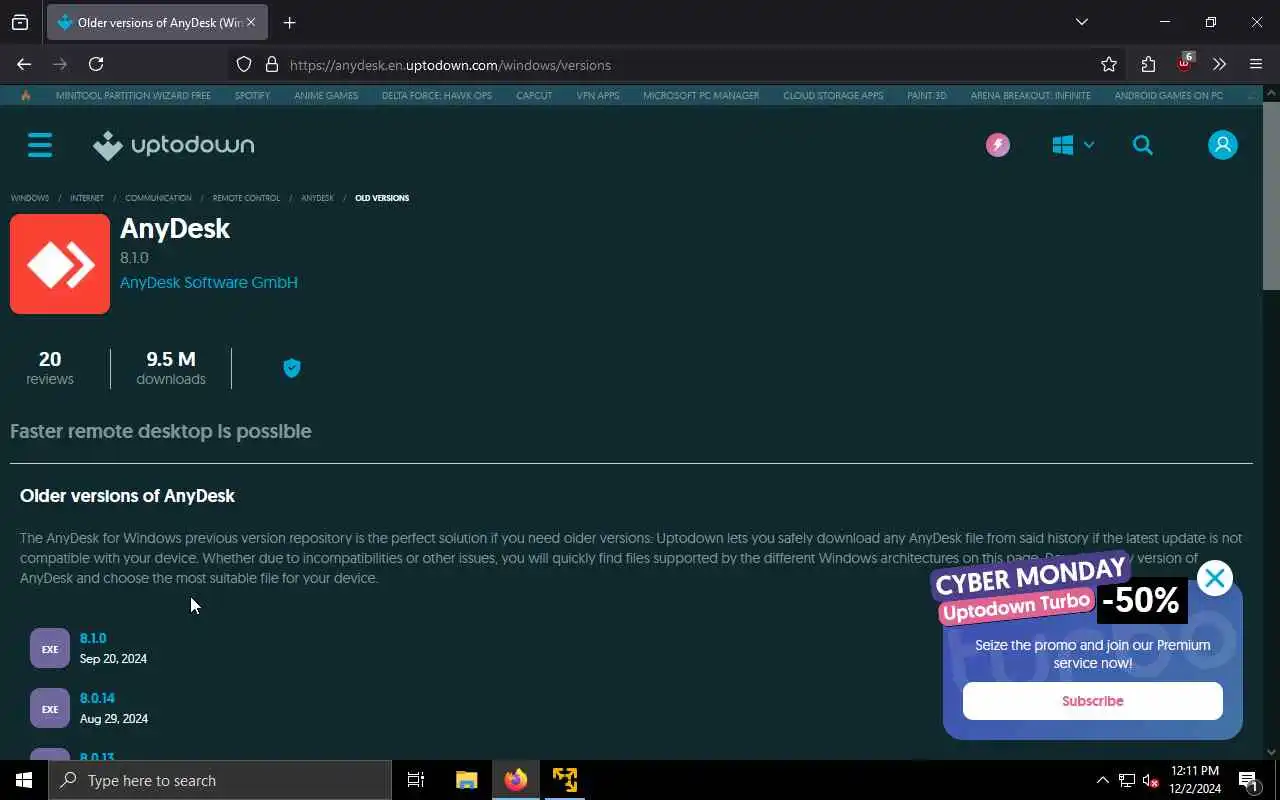The height and width of the screenshot is (800, 1280).
Task: Open the Firefox application menu
Action: click(x=1256, y=64)
